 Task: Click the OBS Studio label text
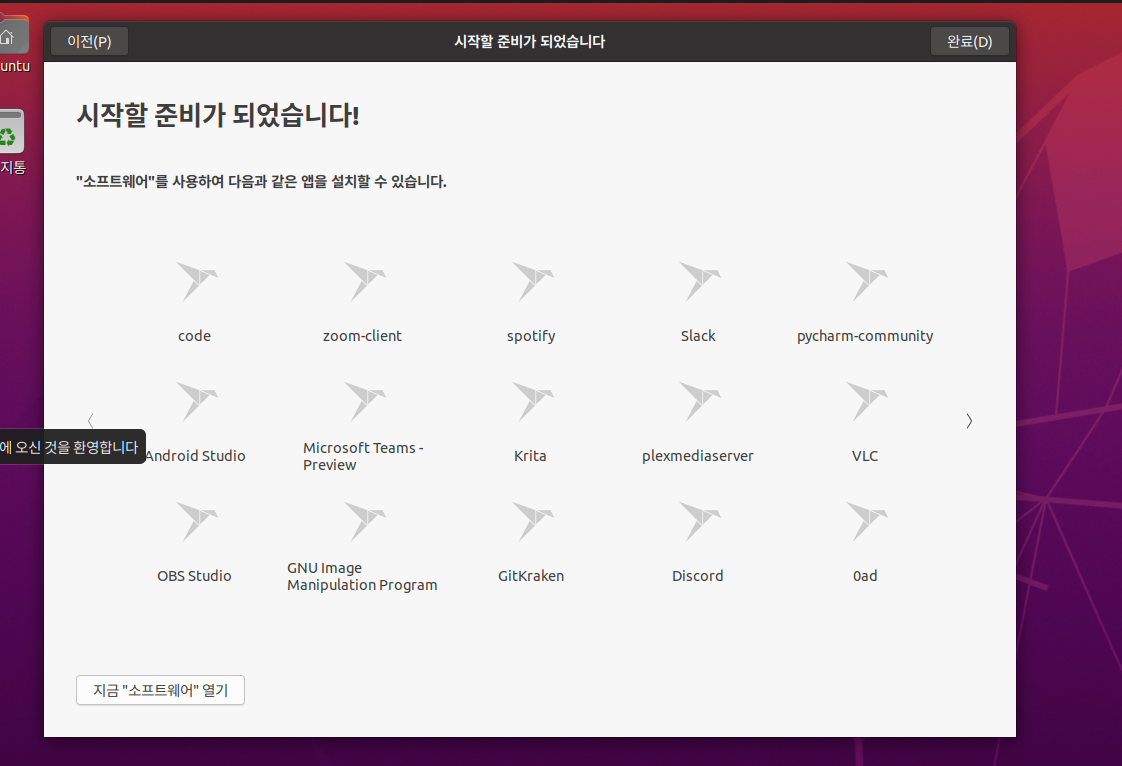point(195,576)
